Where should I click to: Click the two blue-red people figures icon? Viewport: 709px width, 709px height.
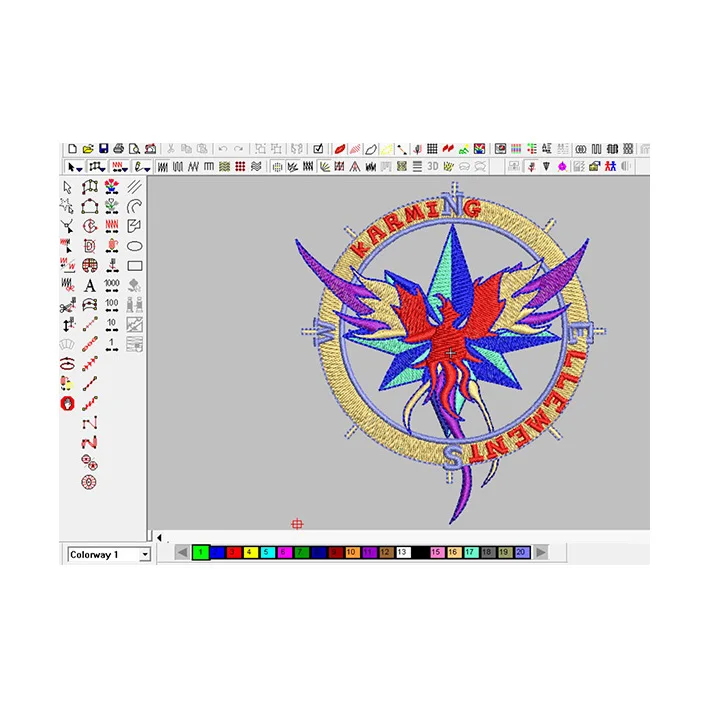coord(610,167)
